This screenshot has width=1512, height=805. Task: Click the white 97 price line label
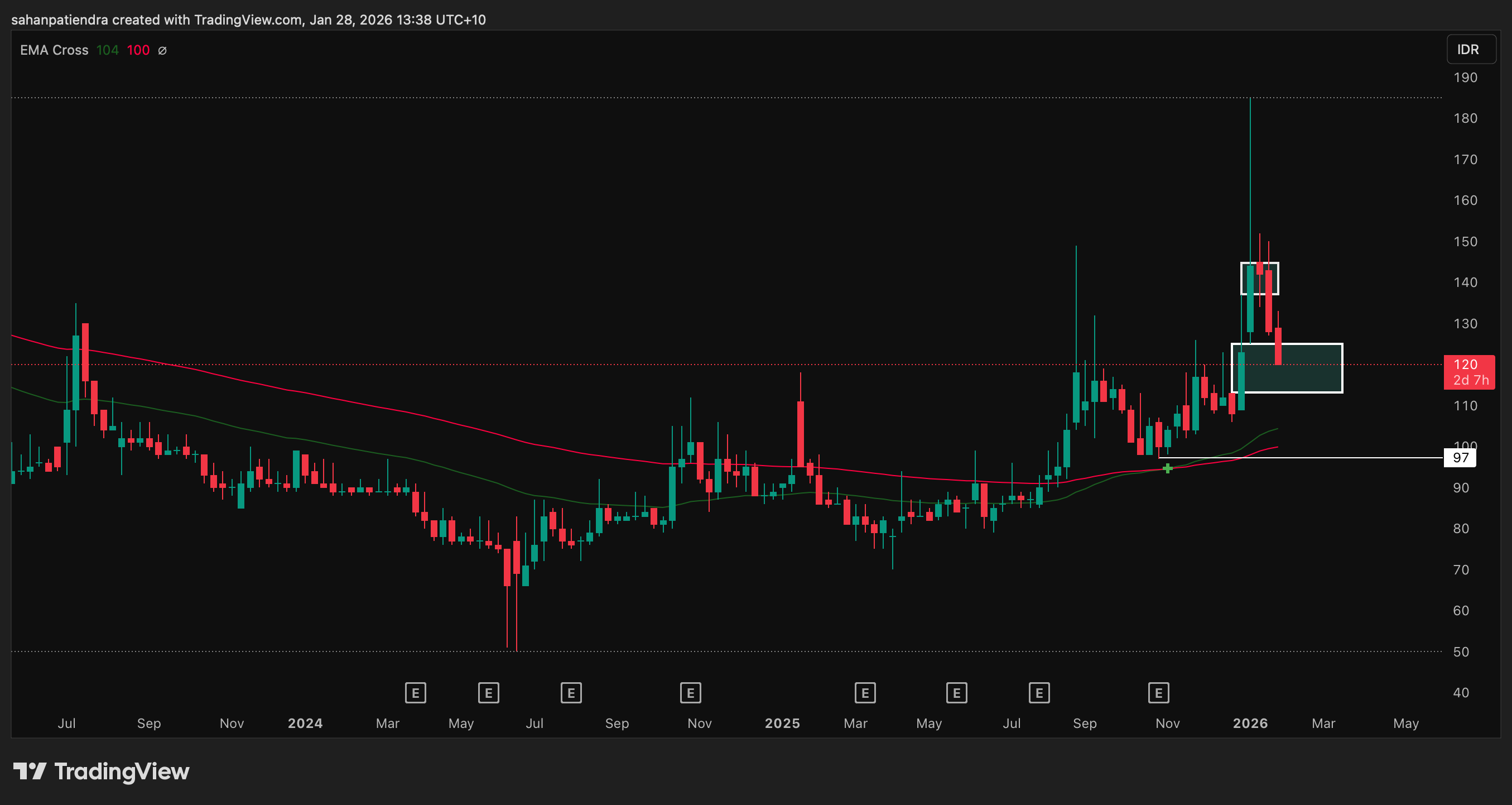click(x=1460, y=458)
